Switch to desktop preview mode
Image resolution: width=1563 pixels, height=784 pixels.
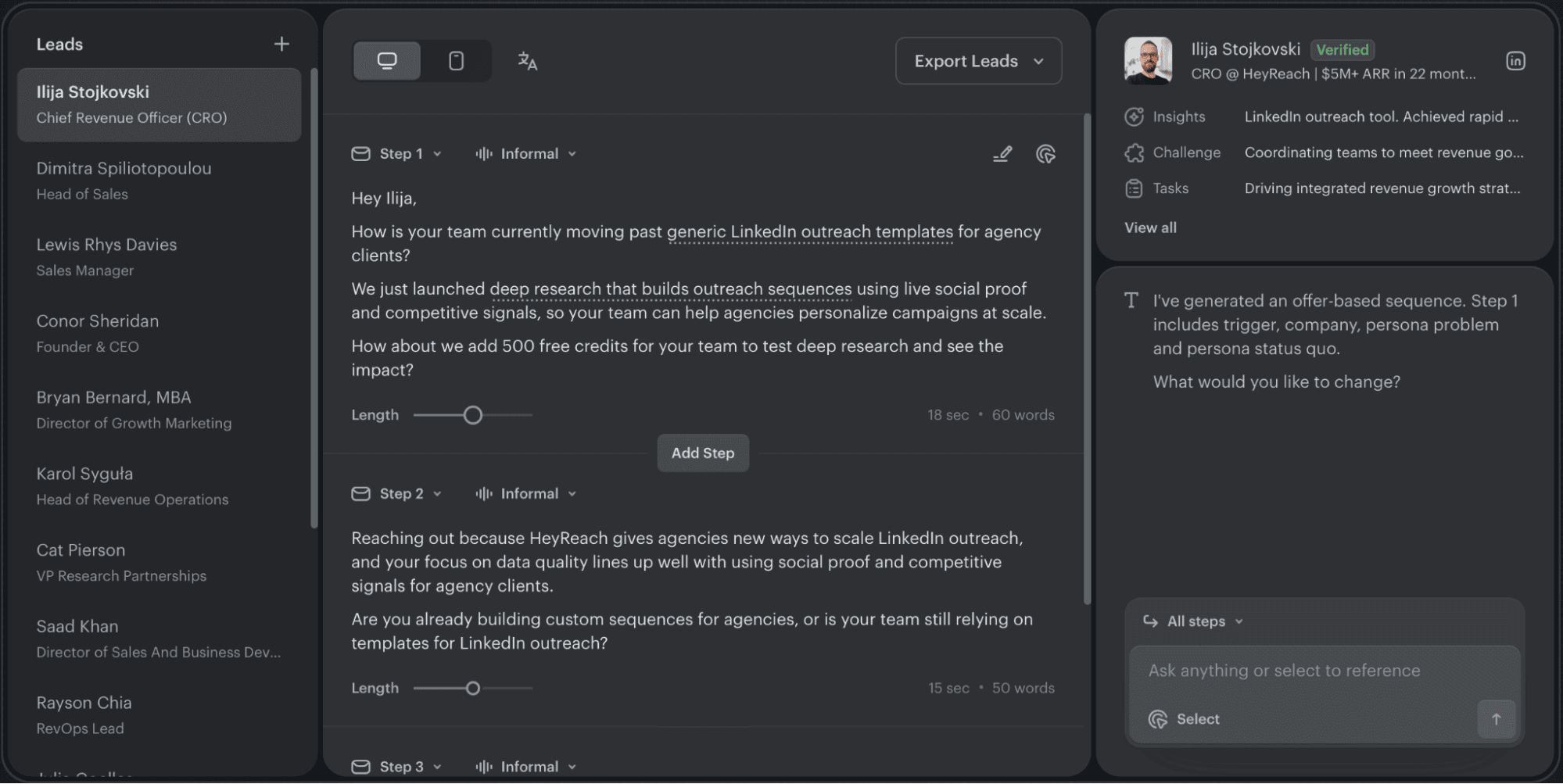click(387, 61)
